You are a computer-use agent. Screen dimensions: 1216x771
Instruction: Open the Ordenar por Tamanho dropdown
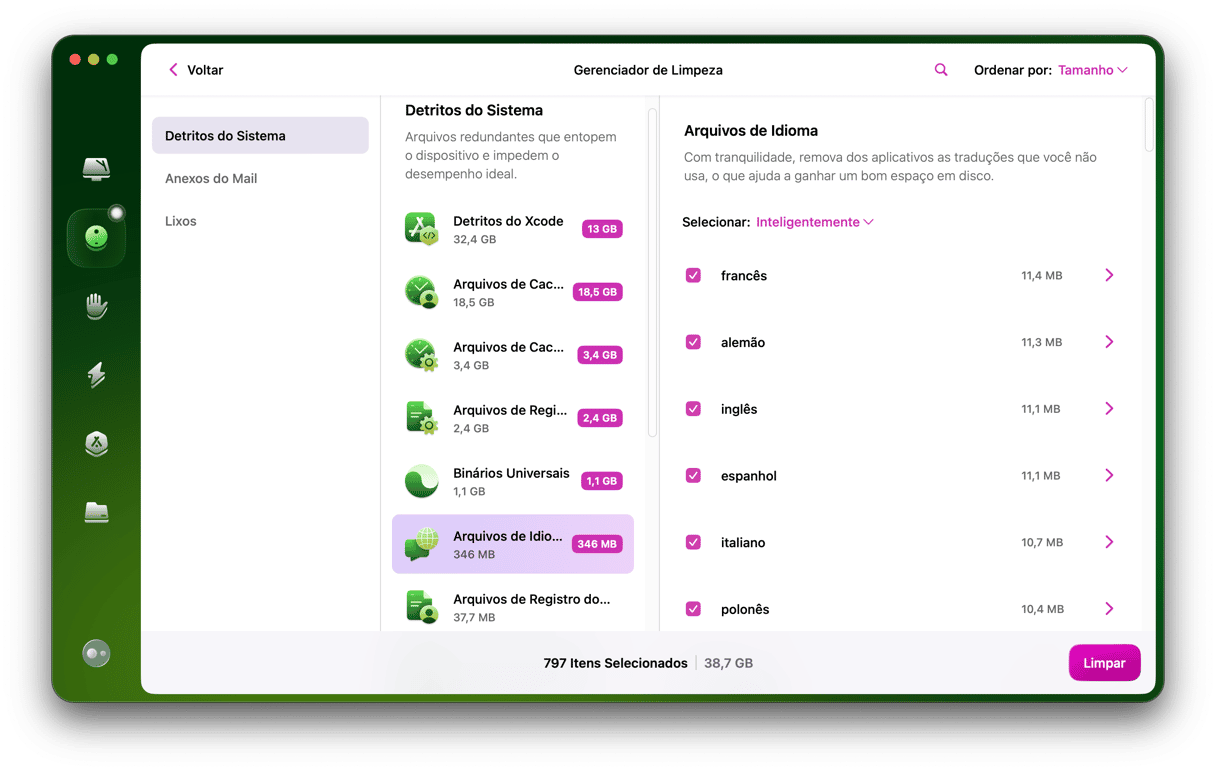pyautogui.click(x=1093, y=70)
